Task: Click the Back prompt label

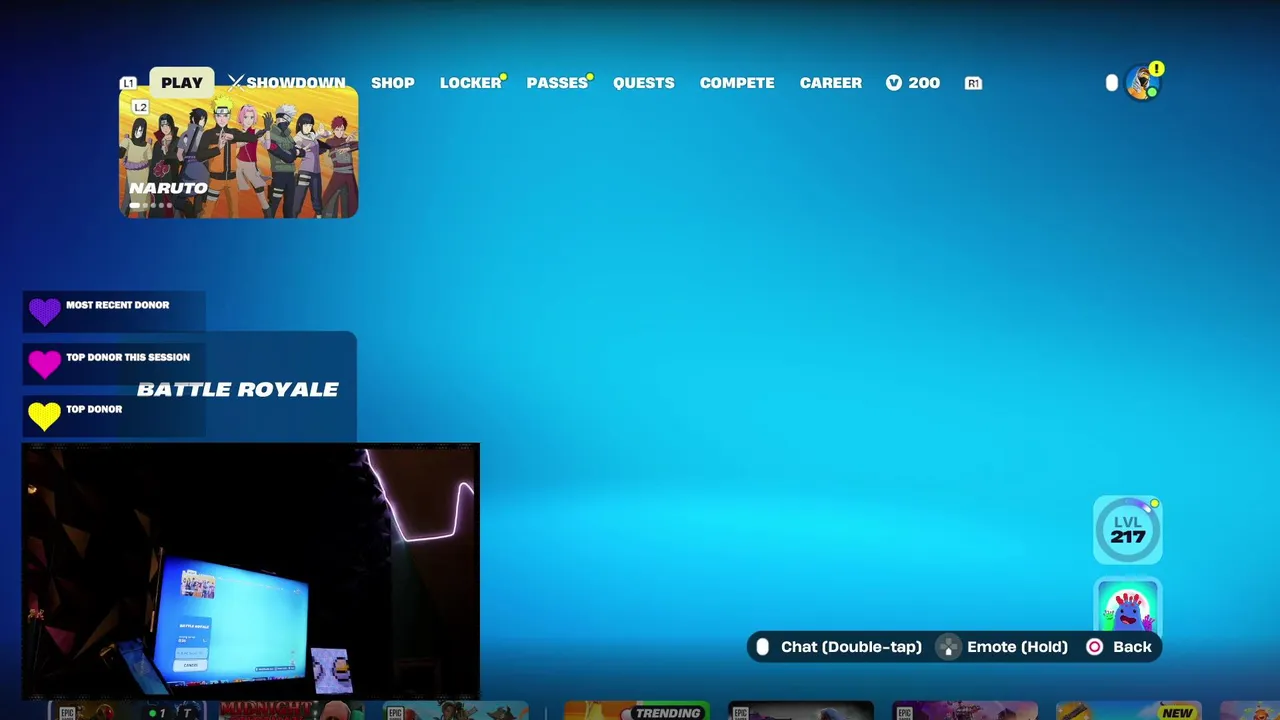Action: pyautogui.click(x=1132, y=647)
